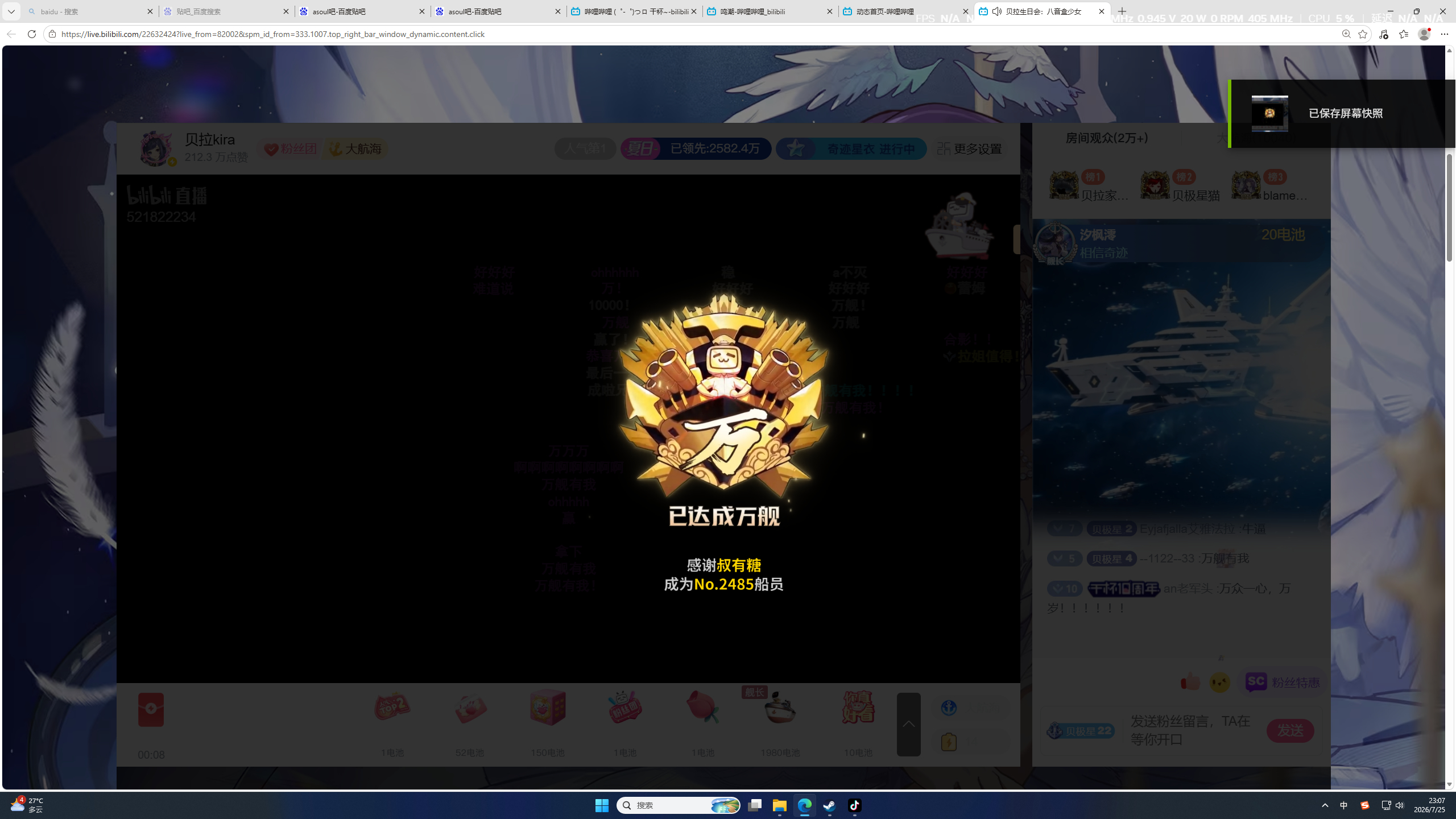This screenshot has height=819, width=1456.
Task: Open the SC 粉丝特惠 super chat button
Action: pyautogui.click(x=1282, y=682)
